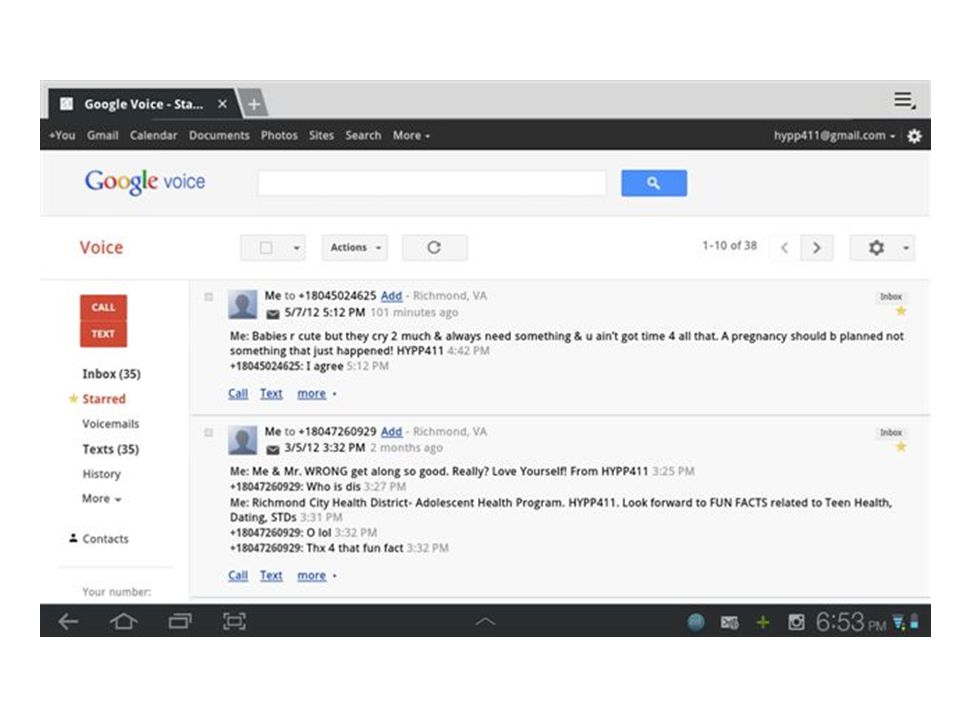Open Gmail from the top bar

click(102, 135)
